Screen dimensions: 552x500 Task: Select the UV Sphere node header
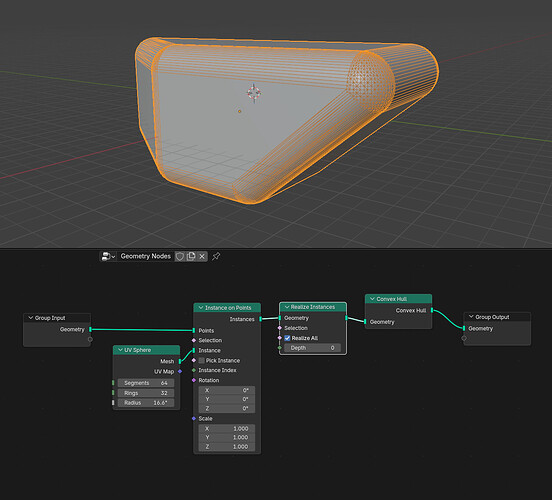146,350
